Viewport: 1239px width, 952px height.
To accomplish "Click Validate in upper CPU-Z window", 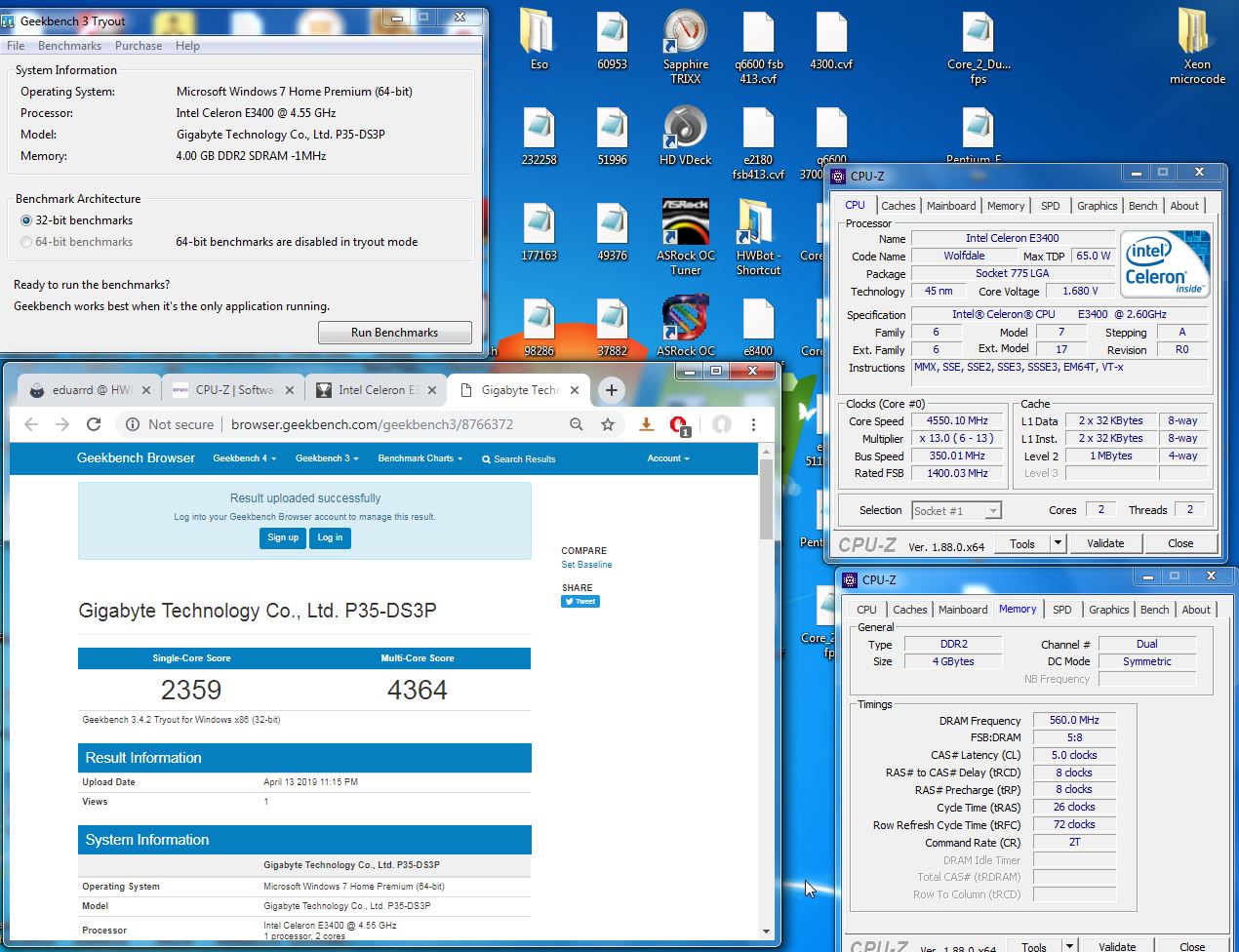I will pos(1105,543).
